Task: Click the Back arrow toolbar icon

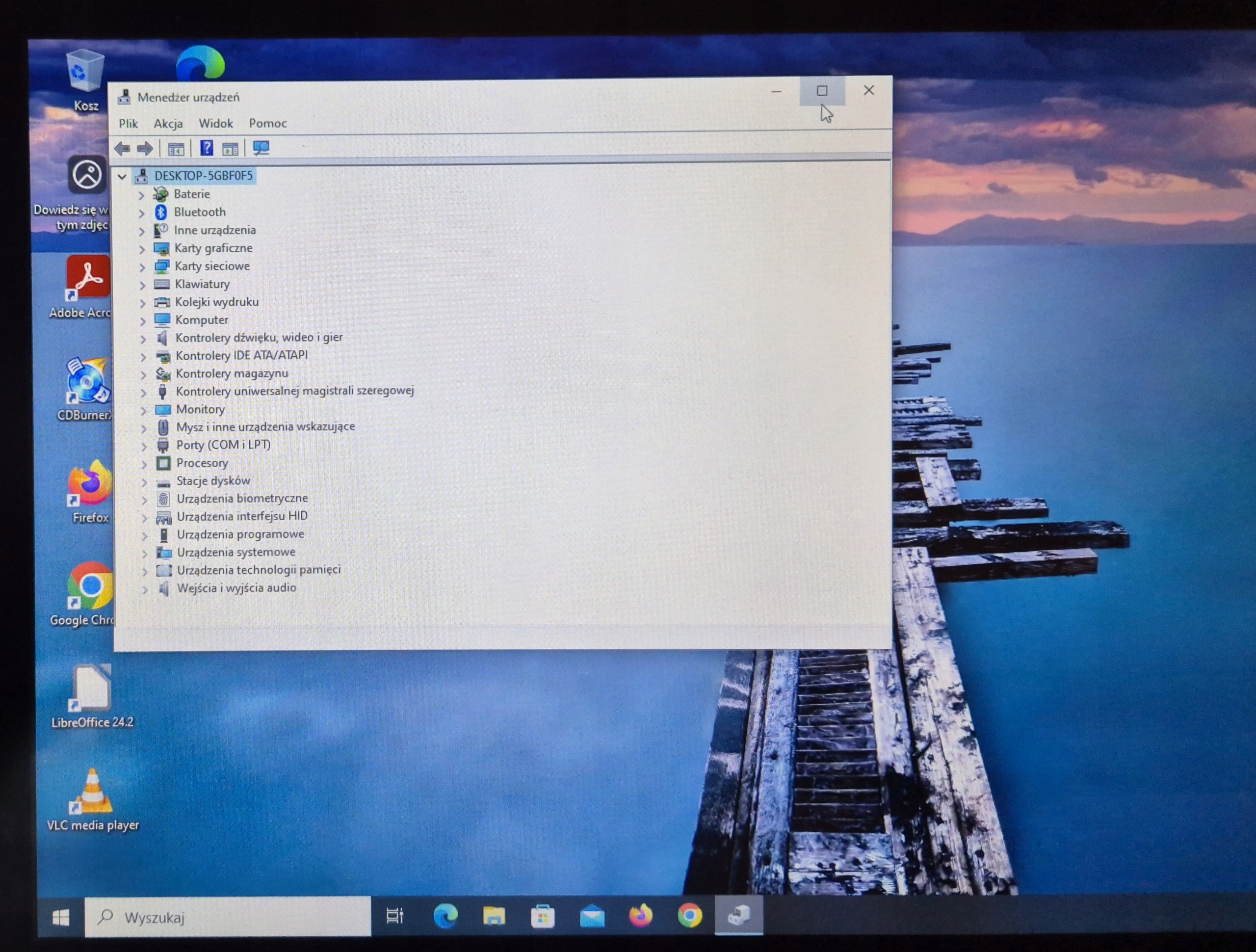Action: pos(122,149)
